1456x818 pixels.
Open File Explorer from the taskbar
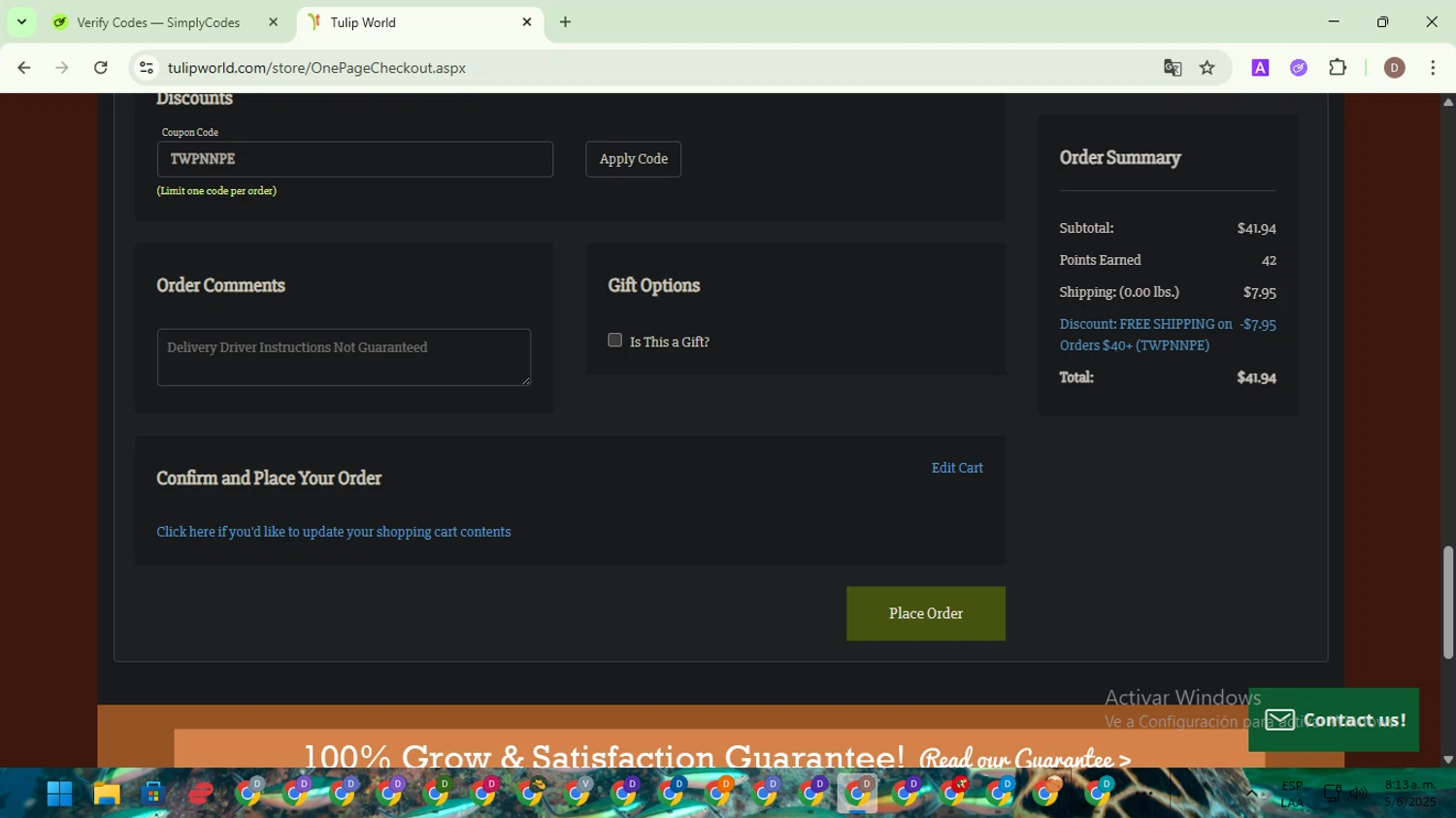106,794
